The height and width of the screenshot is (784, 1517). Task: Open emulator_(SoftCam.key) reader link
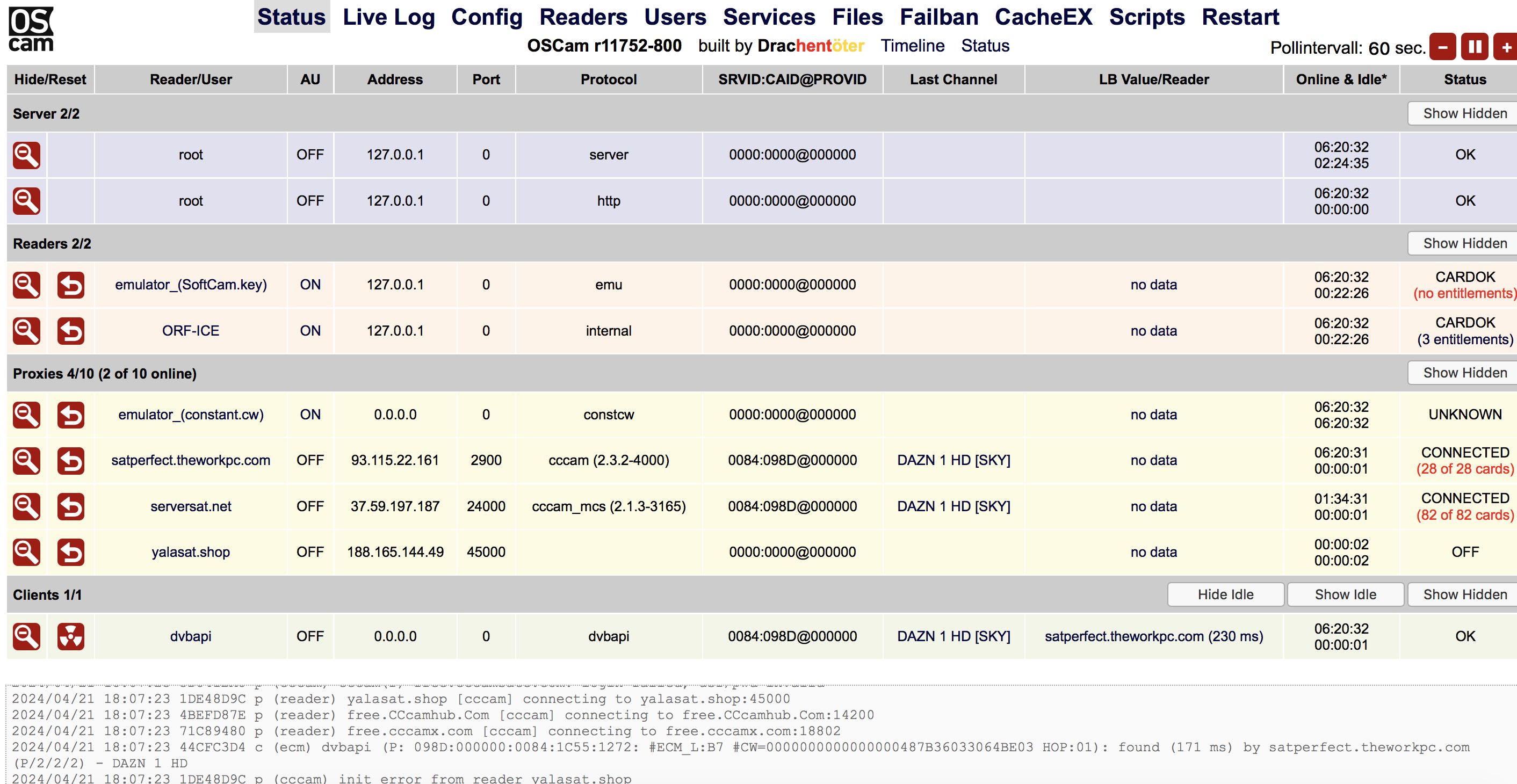[191, 285]
